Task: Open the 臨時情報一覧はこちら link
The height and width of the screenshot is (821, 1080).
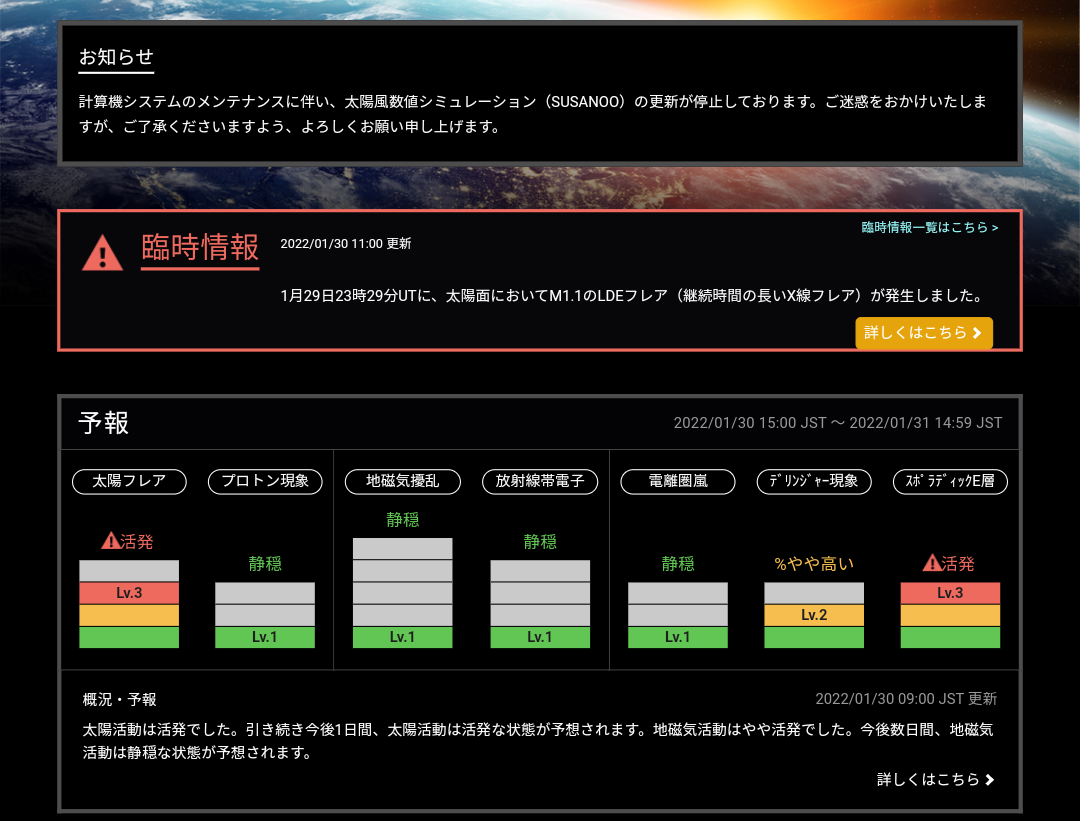Action: point(929,227)
